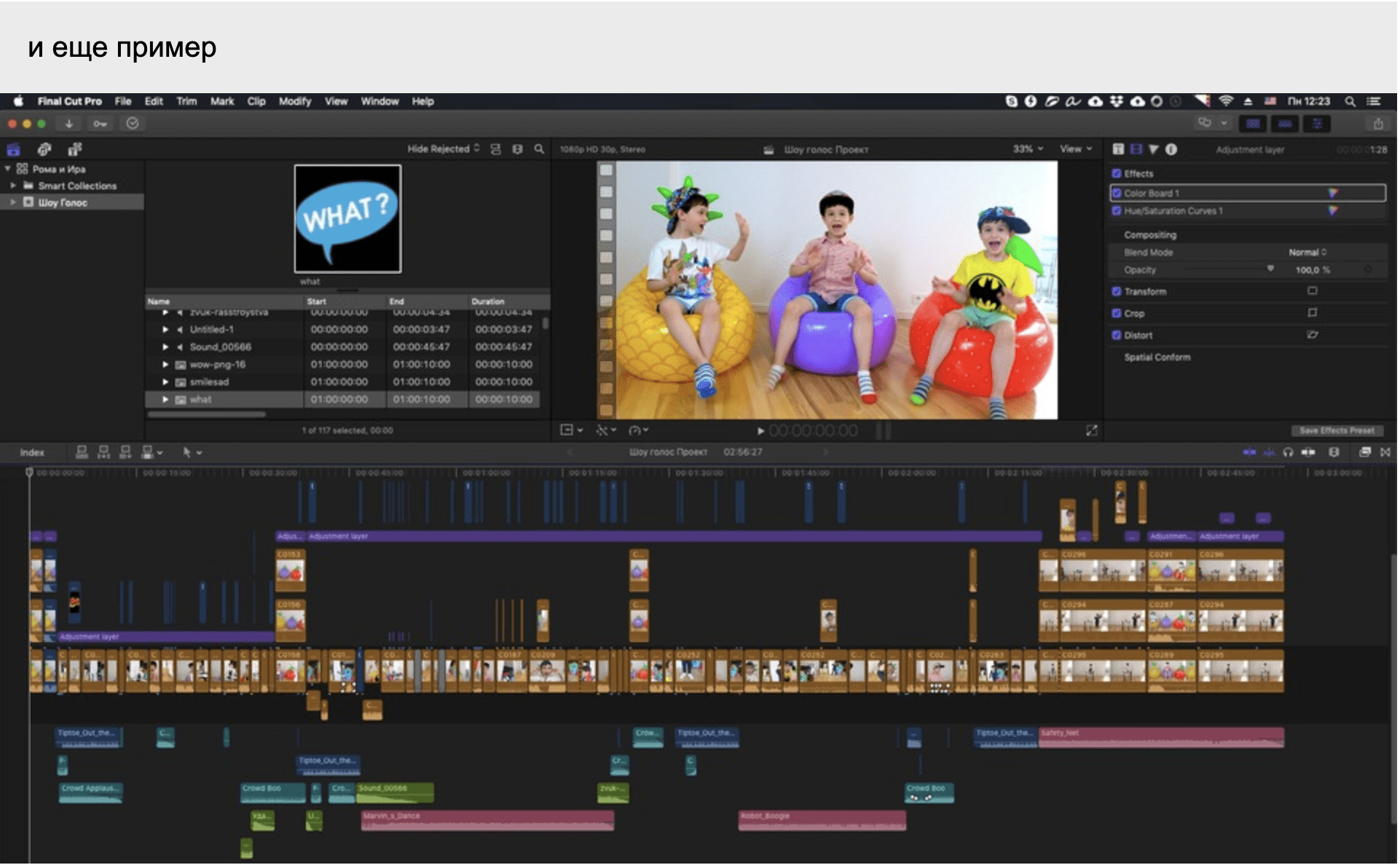
Task: Click the Share export icon
Action: click(1378, 124)
